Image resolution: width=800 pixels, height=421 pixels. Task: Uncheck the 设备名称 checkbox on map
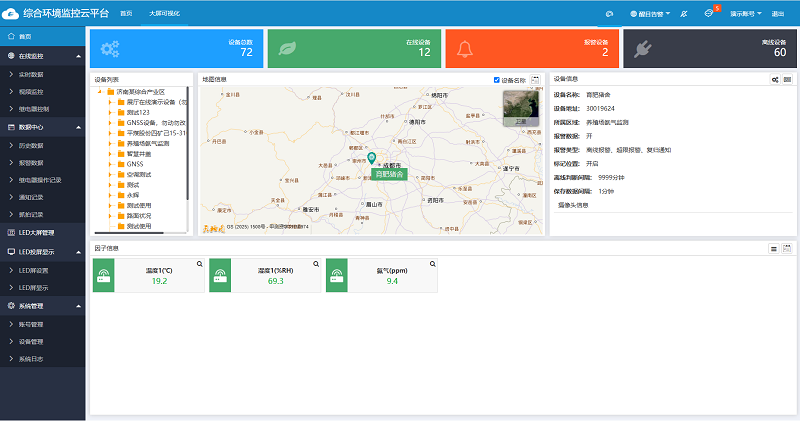click(x=497, y=80)
